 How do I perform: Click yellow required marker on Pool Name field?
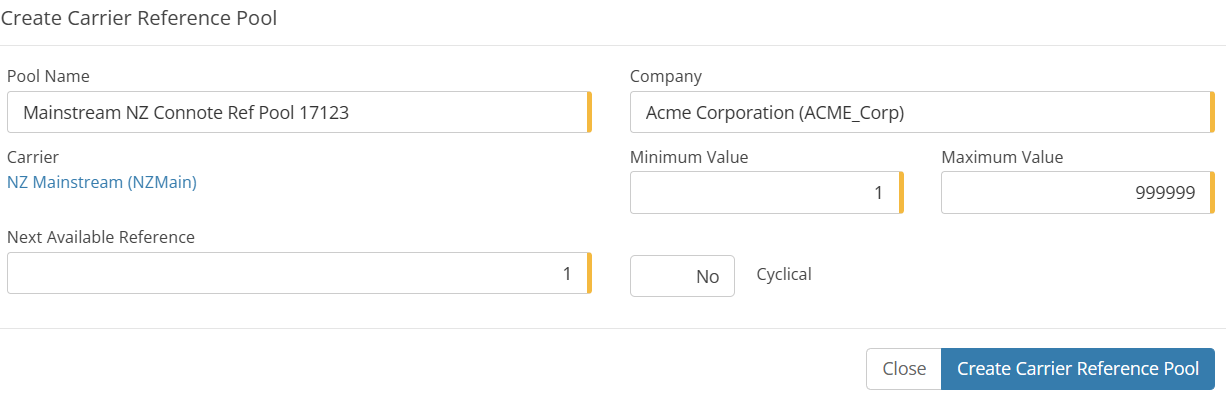point(589,113)
